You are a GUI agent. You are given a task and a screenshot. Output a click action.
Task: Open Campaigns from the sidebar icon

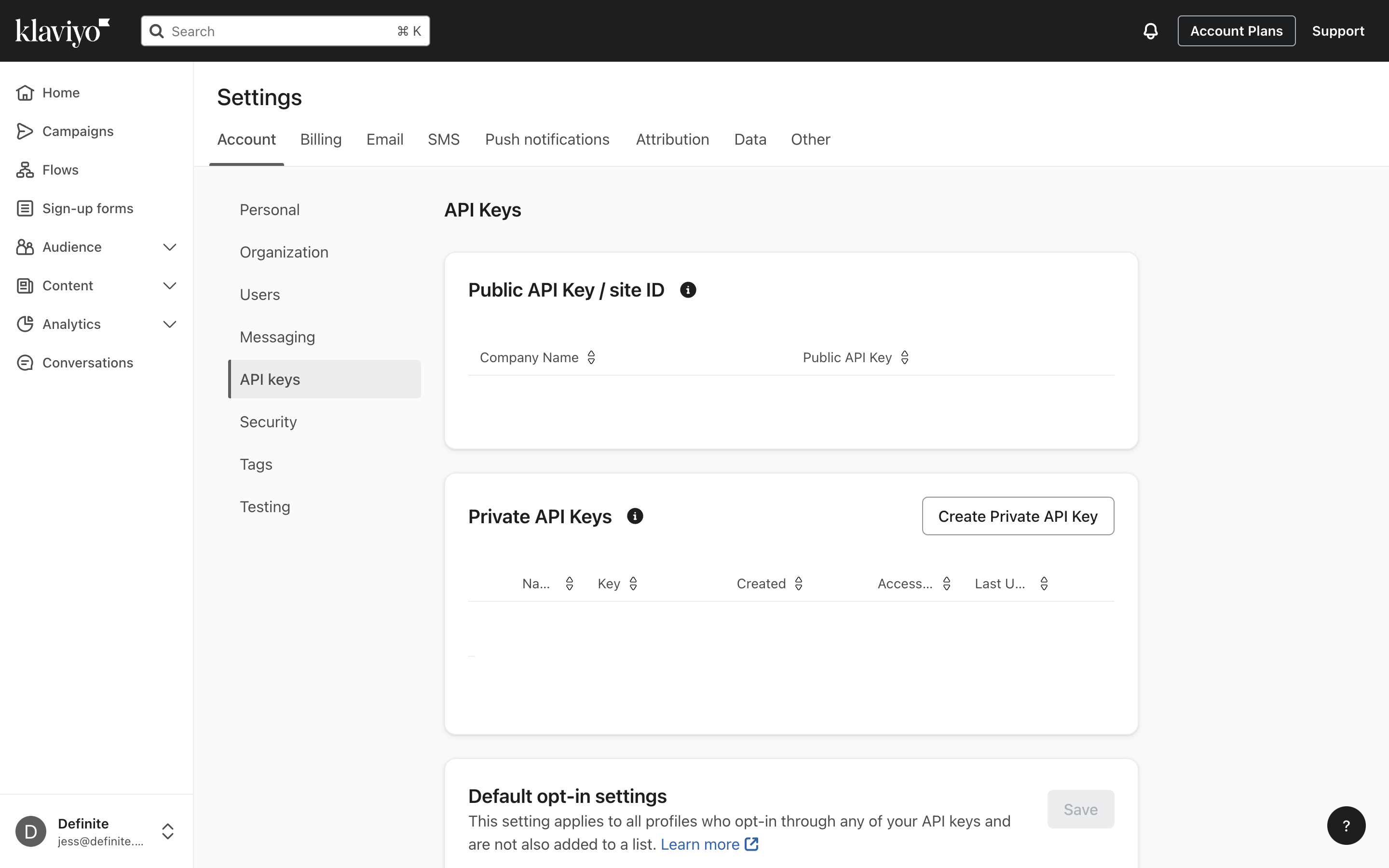click(x=25, y=132)
